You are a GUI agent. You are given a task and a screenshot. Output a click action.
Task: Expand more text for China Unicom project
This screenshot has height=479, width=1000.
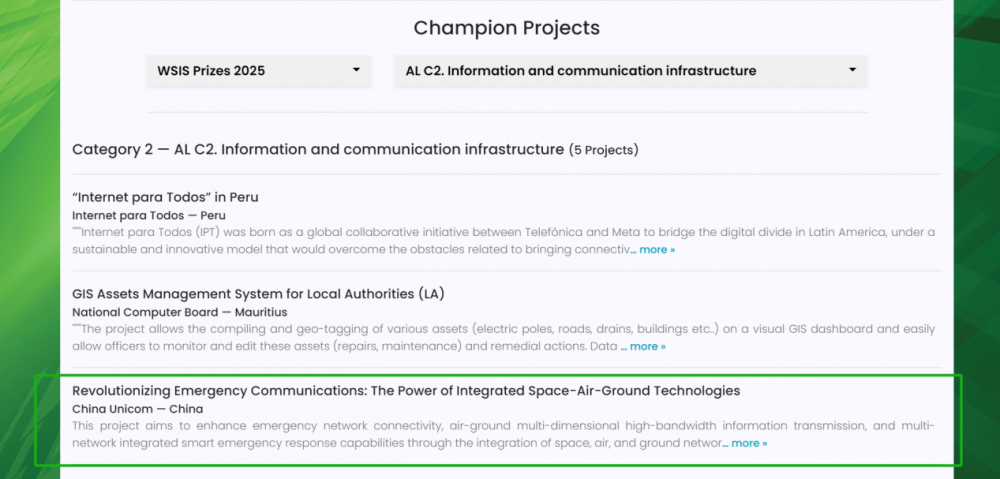[x=745, y=443]
